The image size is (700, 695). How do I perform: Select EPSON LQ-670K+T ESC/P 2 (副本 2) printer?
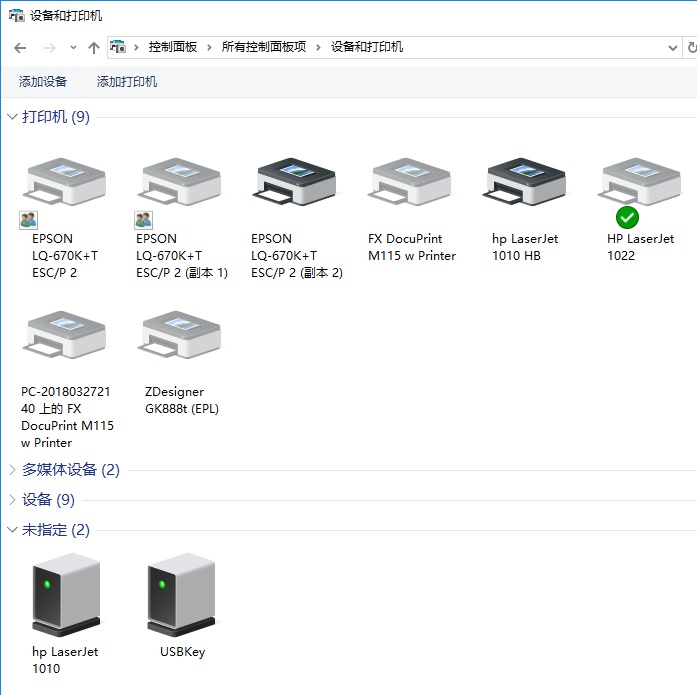click(x=296, y=187)
